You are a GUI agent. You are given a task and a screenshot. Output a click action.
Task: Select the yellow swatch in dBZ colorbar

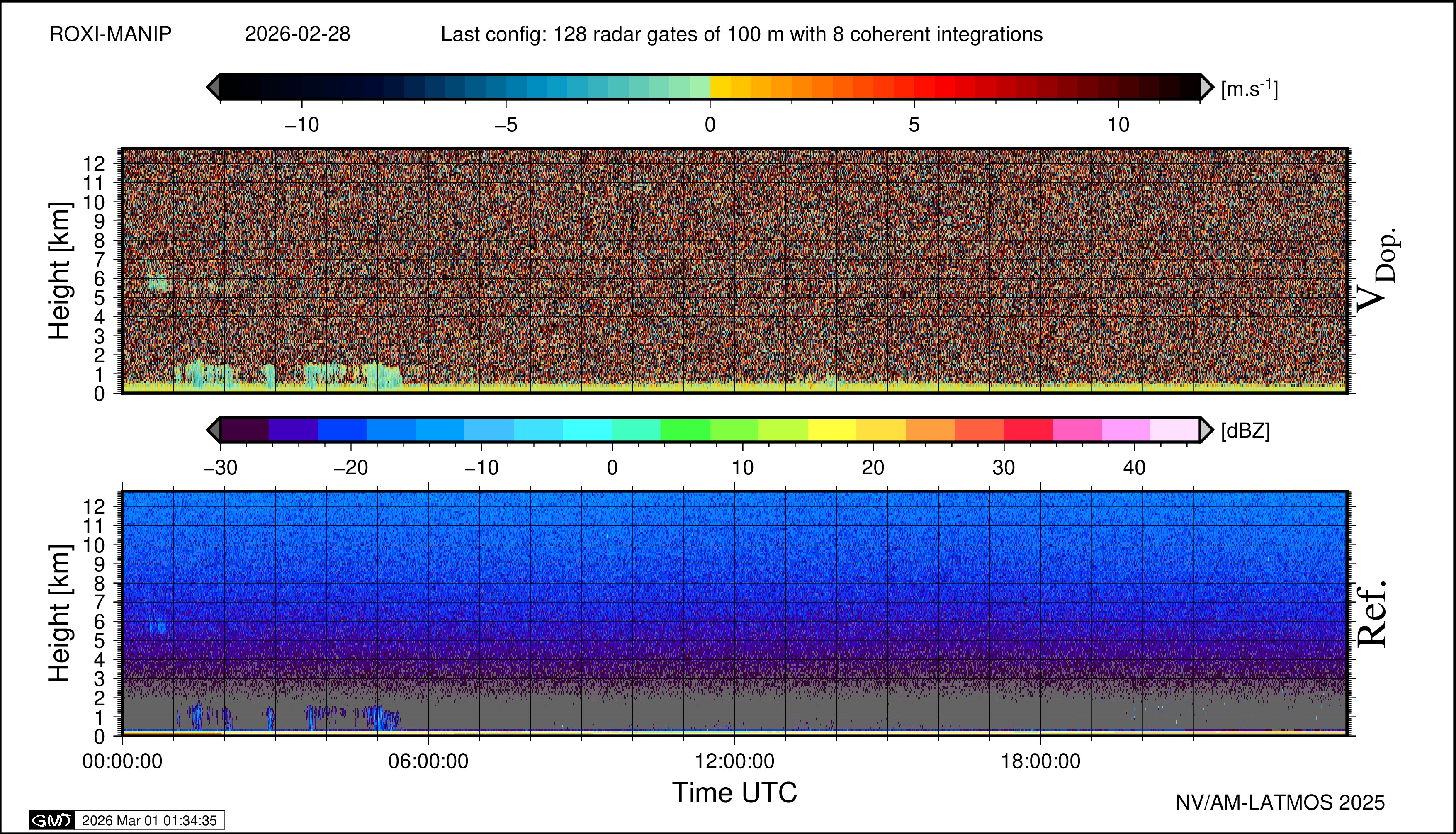point(831,430)
